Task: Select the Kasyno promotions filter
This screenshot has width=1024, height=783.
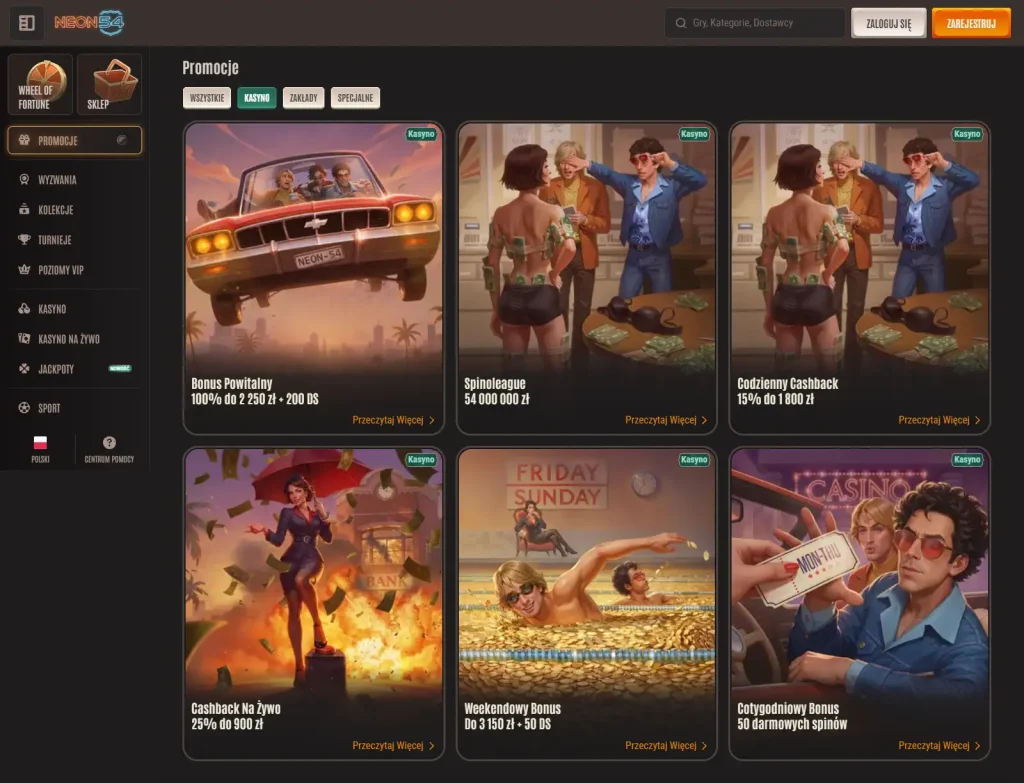Action: pos(257,98)
